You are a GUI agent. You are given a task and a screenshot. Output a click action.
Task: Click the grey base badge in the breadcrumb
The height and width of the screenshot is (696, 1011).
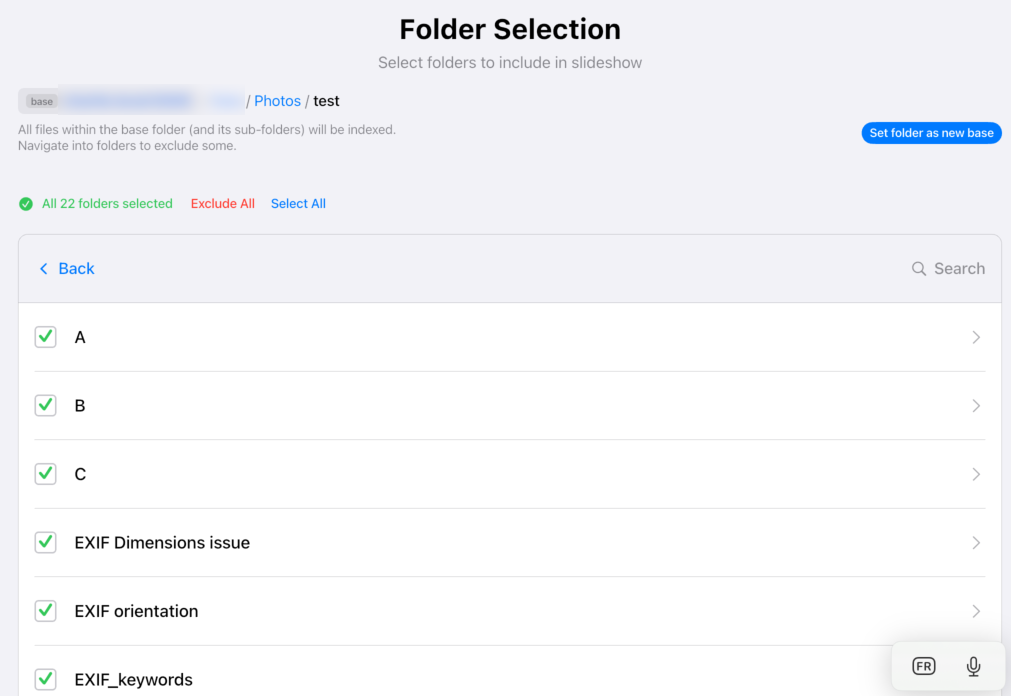pyautogui.click(x=40, y=100)
